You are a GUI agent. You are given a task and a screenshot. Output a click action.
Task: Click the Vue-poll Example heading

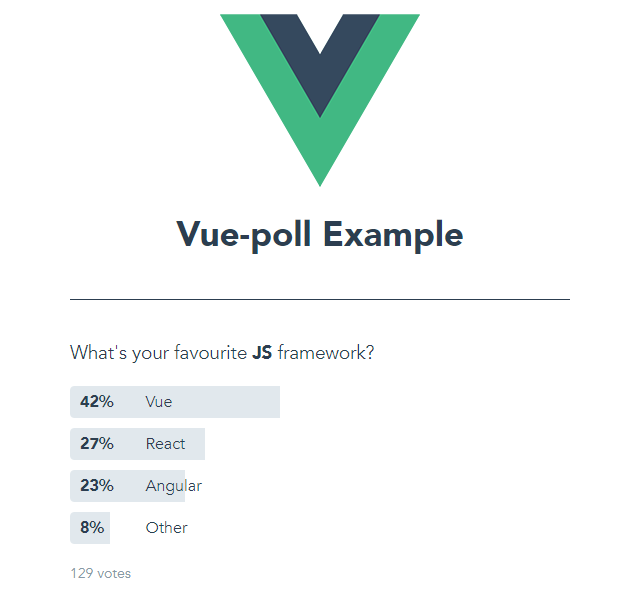320,235
